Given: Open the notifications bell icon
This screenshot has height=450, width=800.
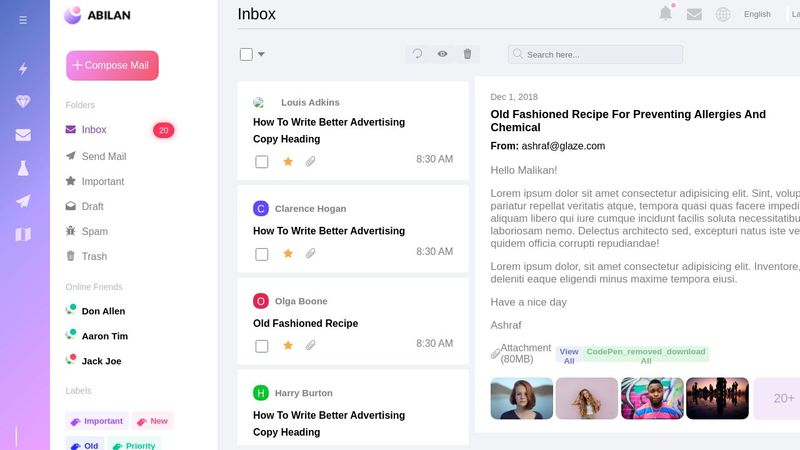Looking at the screenshot, I should [x=665, y=14].
